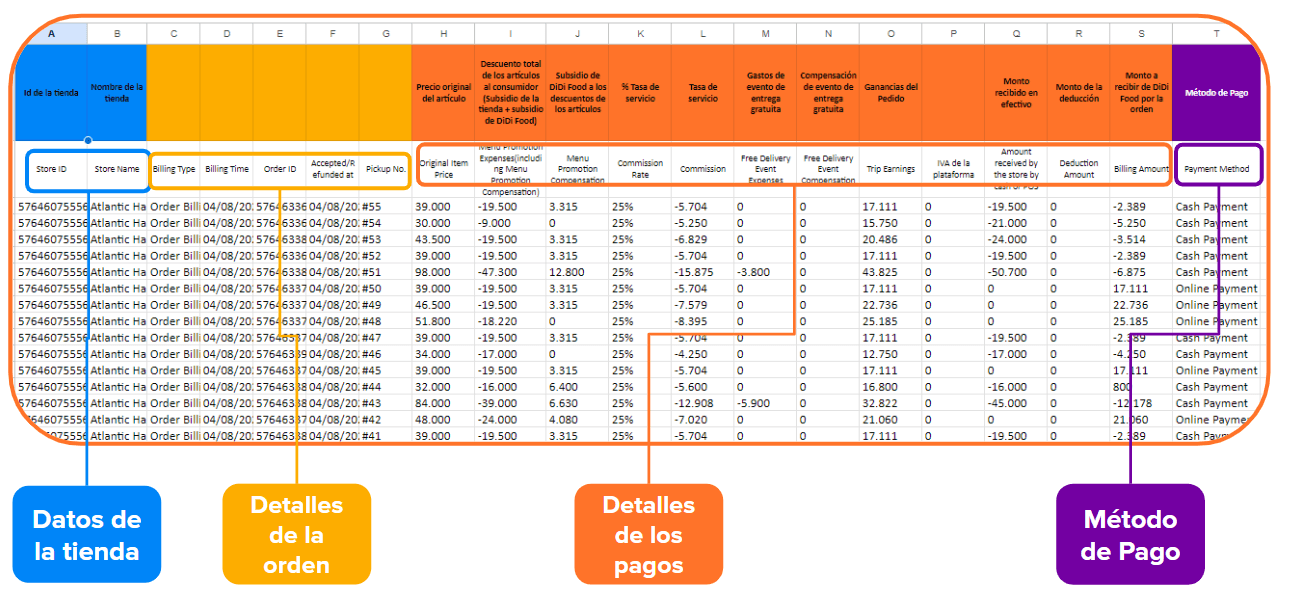The image size is (1291, 596).
Task: Select the 'IVA de la plataforma' cell
Action: [x=953, y=169]
